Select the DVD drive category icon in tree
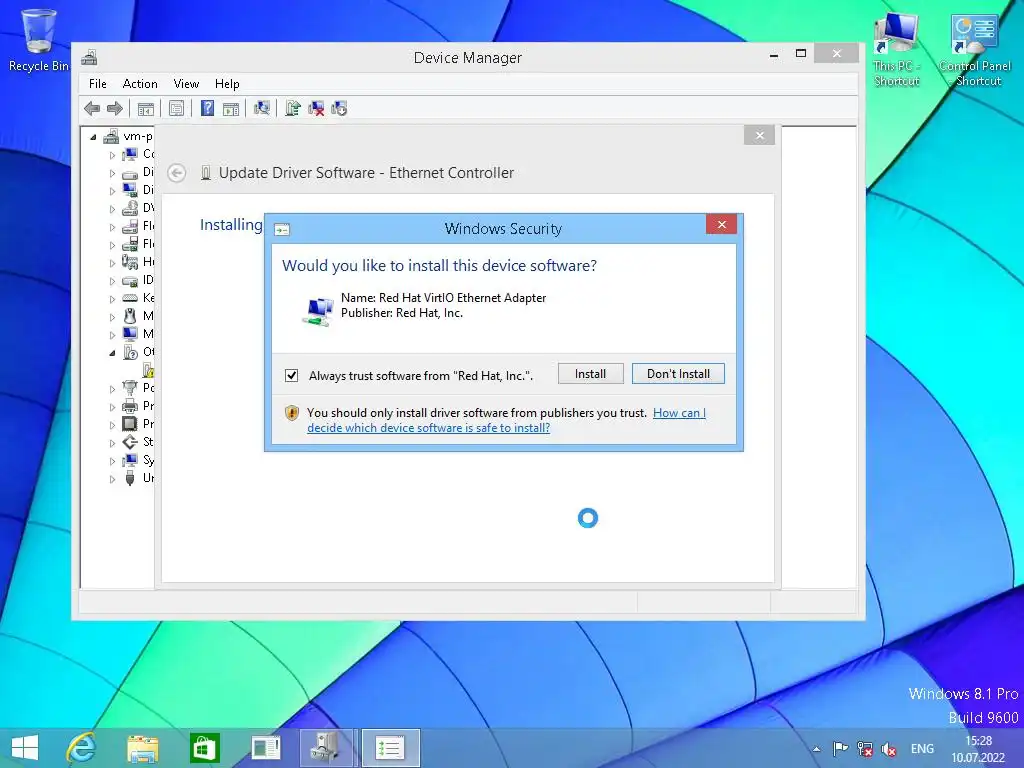Viewport: 1024px width, 768px height. (x=130, y=208)
